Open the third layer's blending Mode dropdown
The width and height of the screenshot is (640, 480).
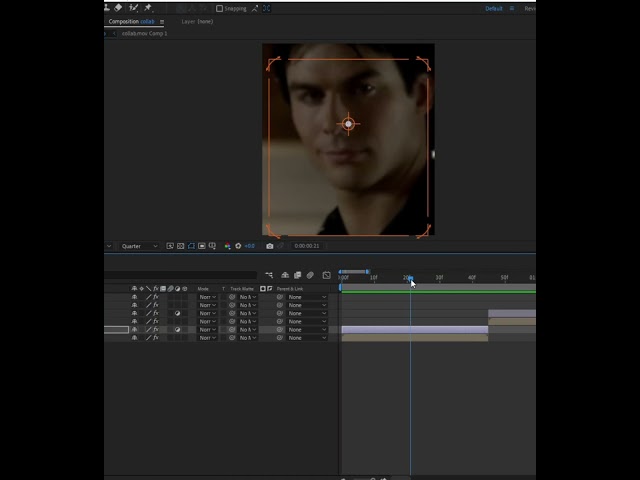pyautogui.click(x=207, y=313)
